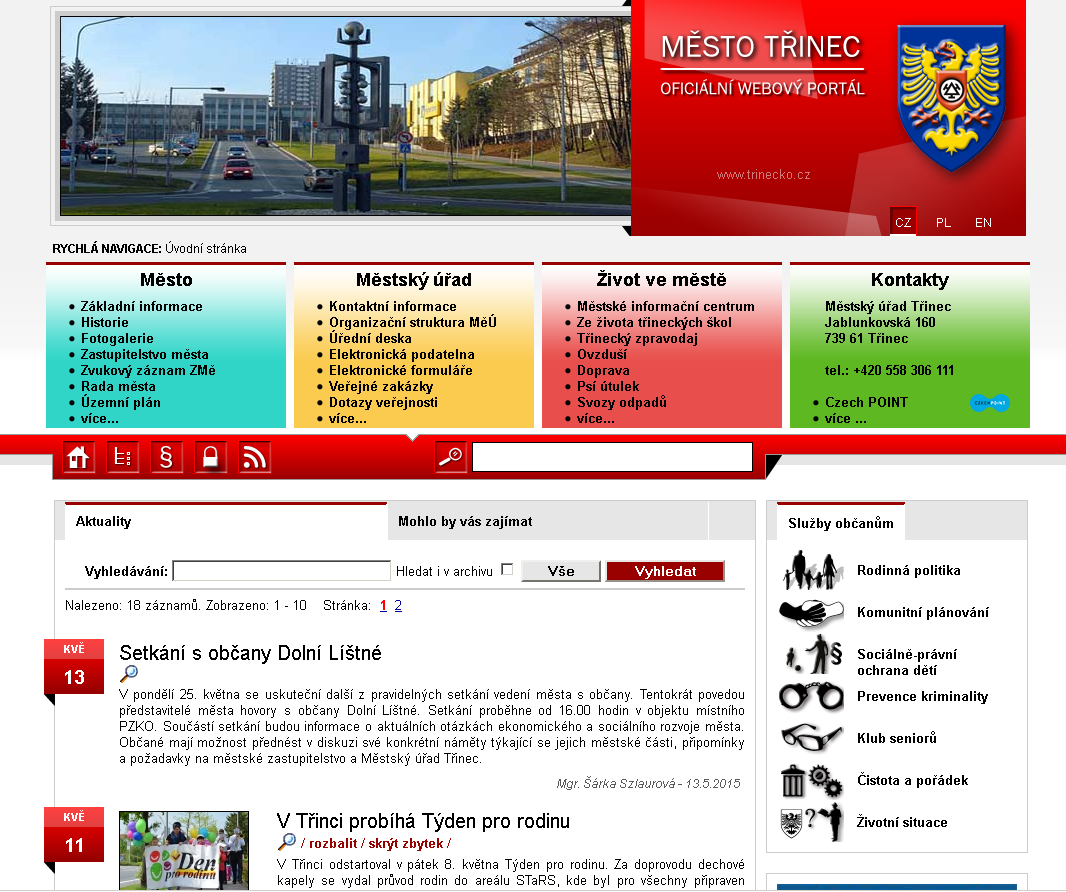The height and width of the screenshot is (892, 1066).
Task: Go to results page 1
Action: (383, 606)
